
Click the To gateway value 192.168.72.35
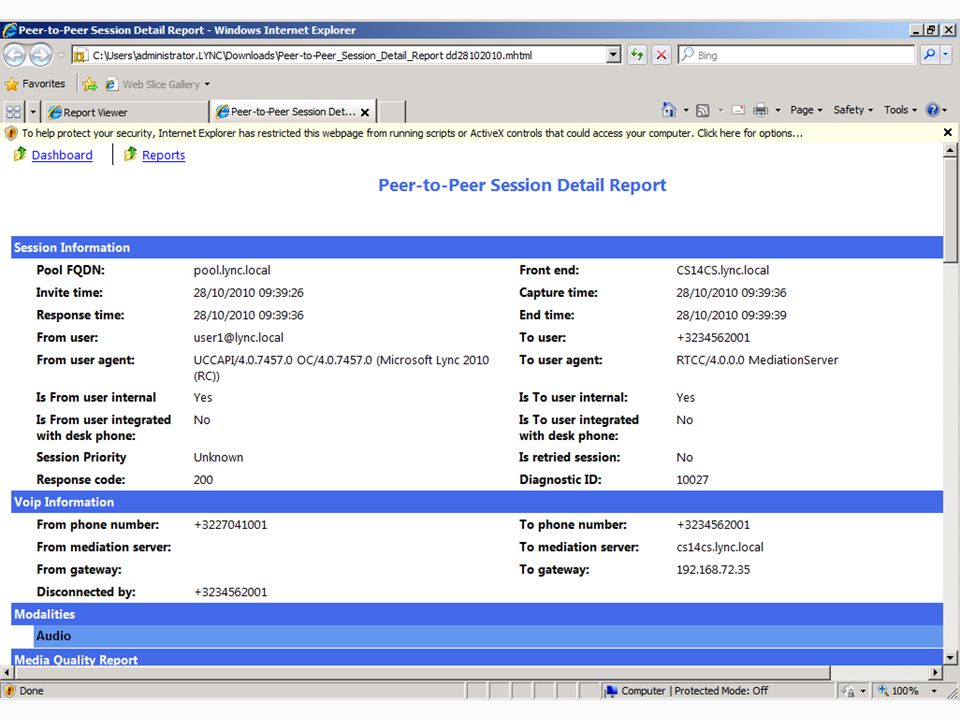[x=713, y=569]
